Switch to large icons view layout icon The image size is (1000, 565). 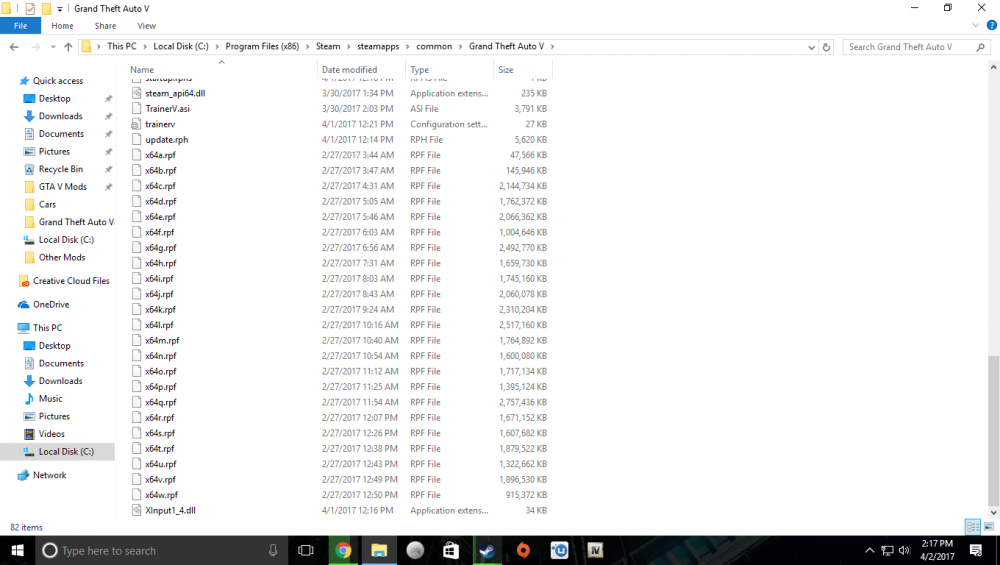tap(989, 527)
